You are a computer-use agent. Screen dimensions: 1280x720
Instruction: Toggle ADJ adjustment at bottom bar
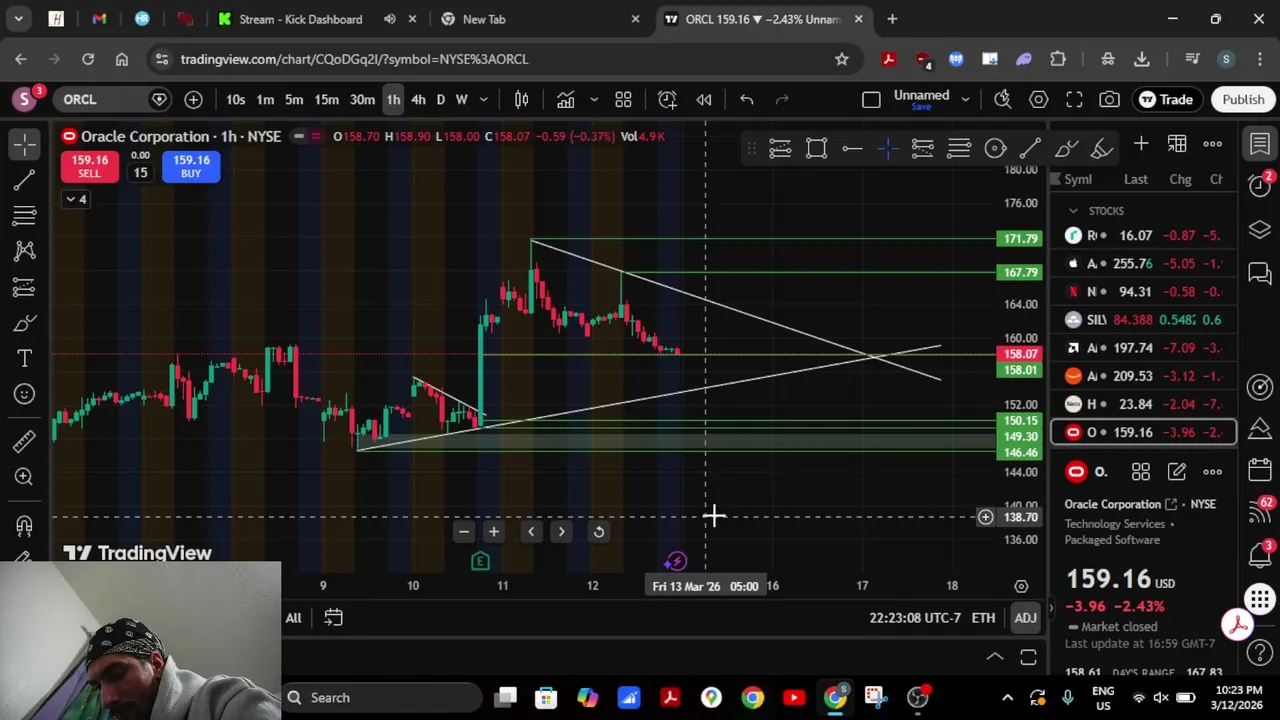click(x=1025, y=618)
